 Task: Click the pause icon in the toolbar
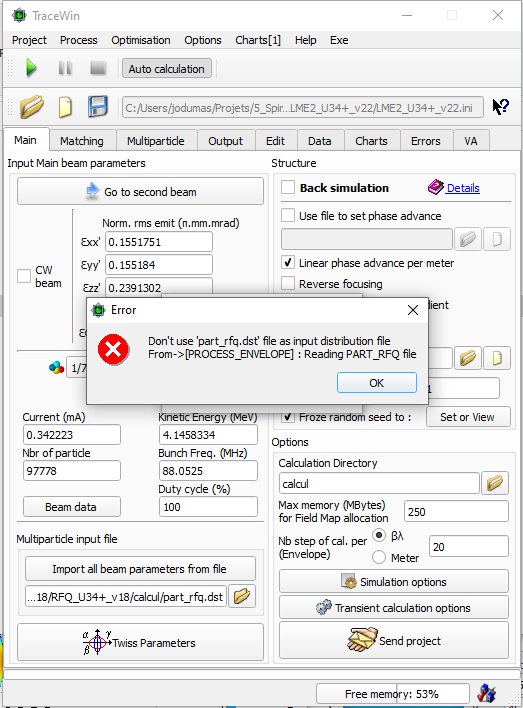pyautogui.click(x=65, y=68)
